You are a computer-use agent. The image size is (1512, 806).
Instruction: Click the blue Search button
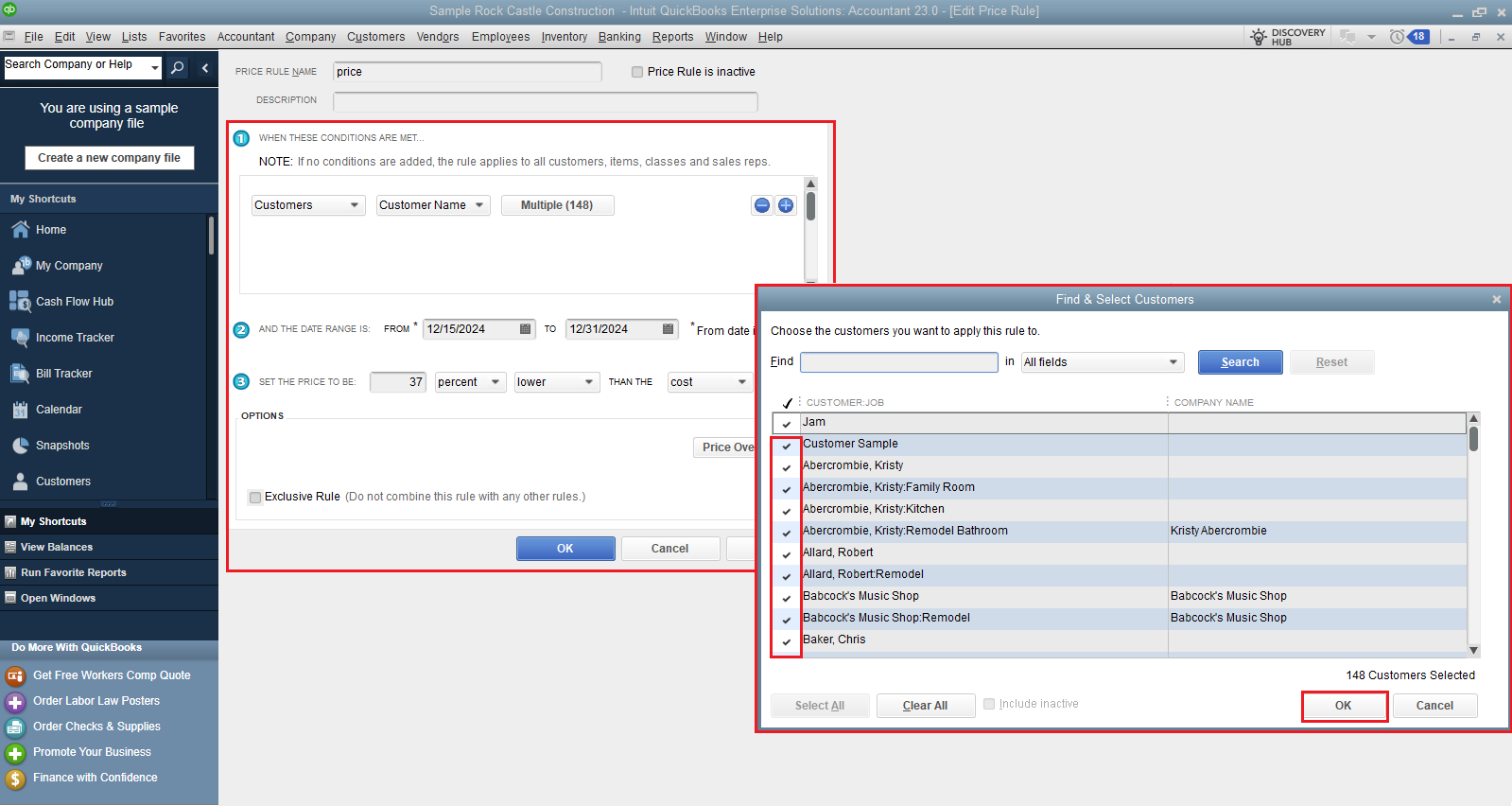[1240, 362]
